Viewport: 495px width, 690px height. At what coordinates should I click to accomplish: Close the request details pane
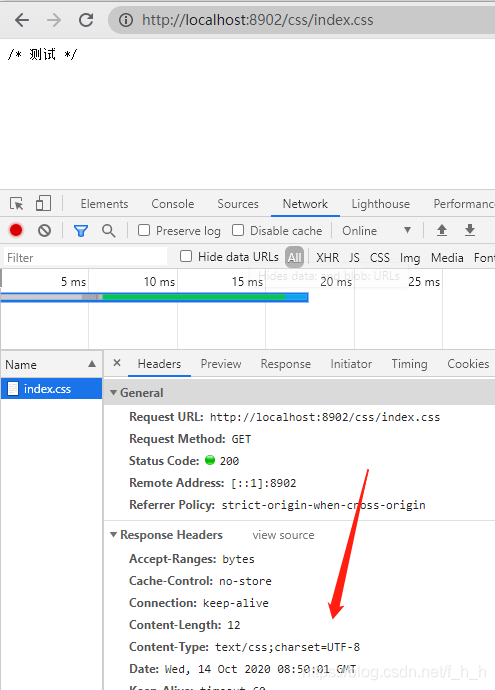pyautogui.click(x=117, y=363)
